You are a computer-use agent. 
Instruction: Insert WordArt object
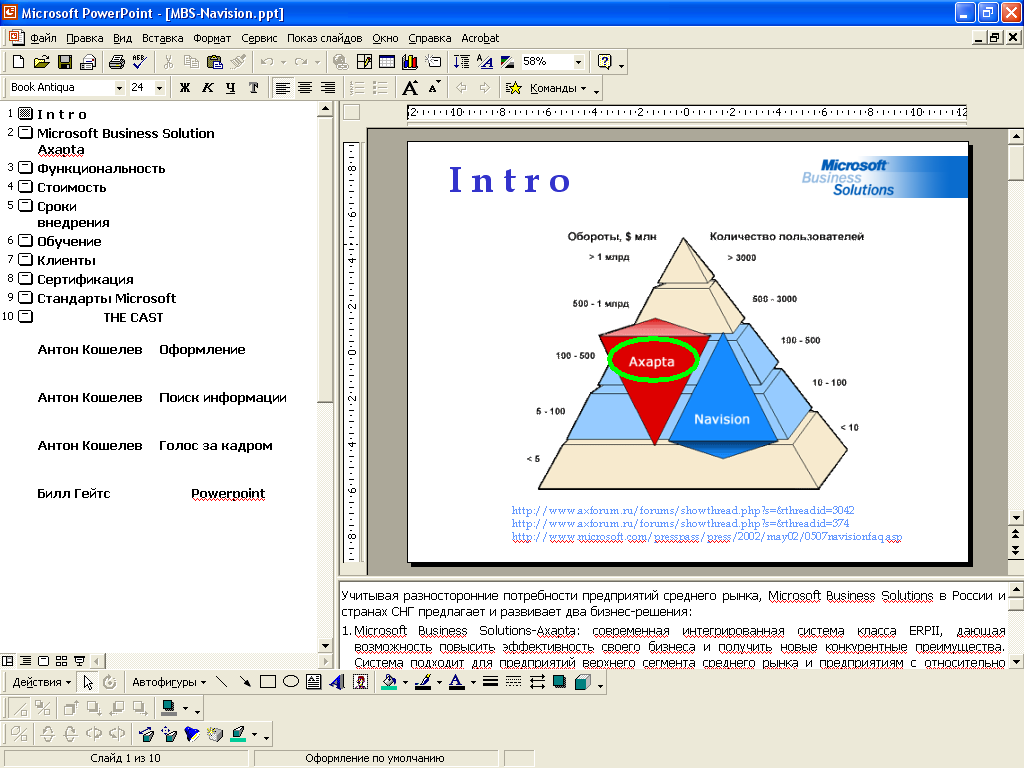[337, 682]
